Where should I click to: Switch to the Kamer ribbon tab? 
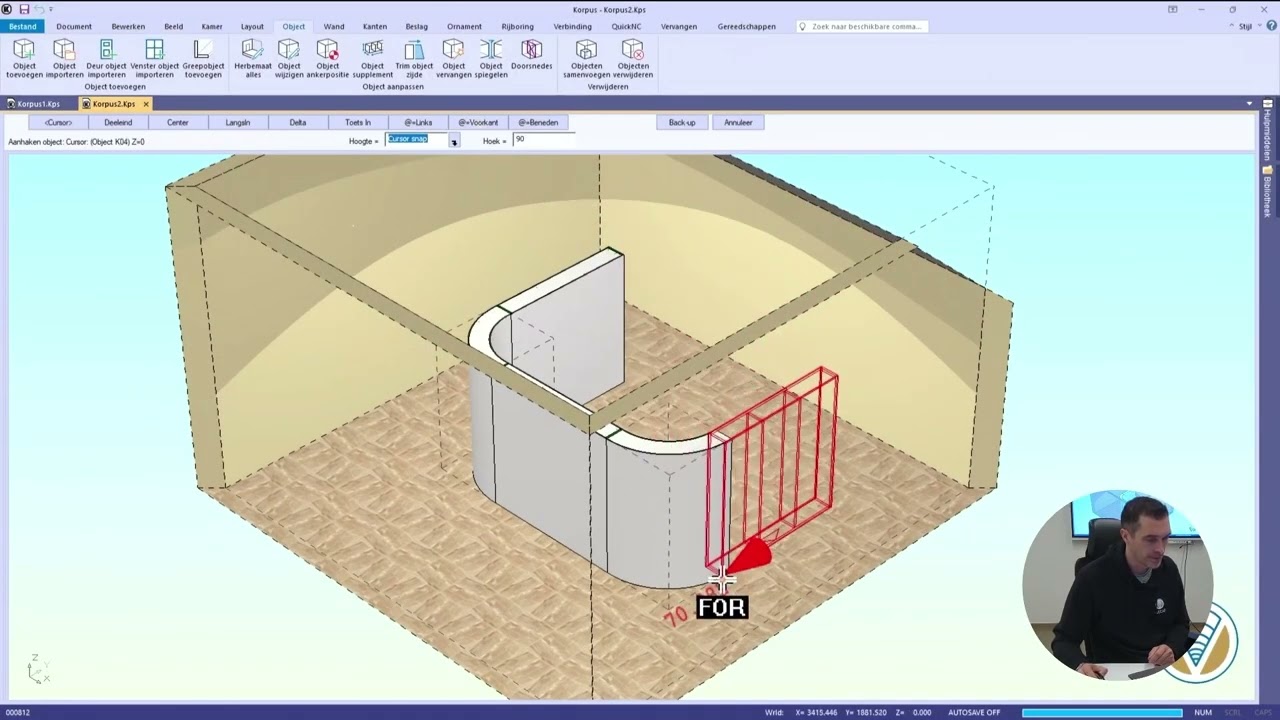pyautogui.click(x=212, y=26)
